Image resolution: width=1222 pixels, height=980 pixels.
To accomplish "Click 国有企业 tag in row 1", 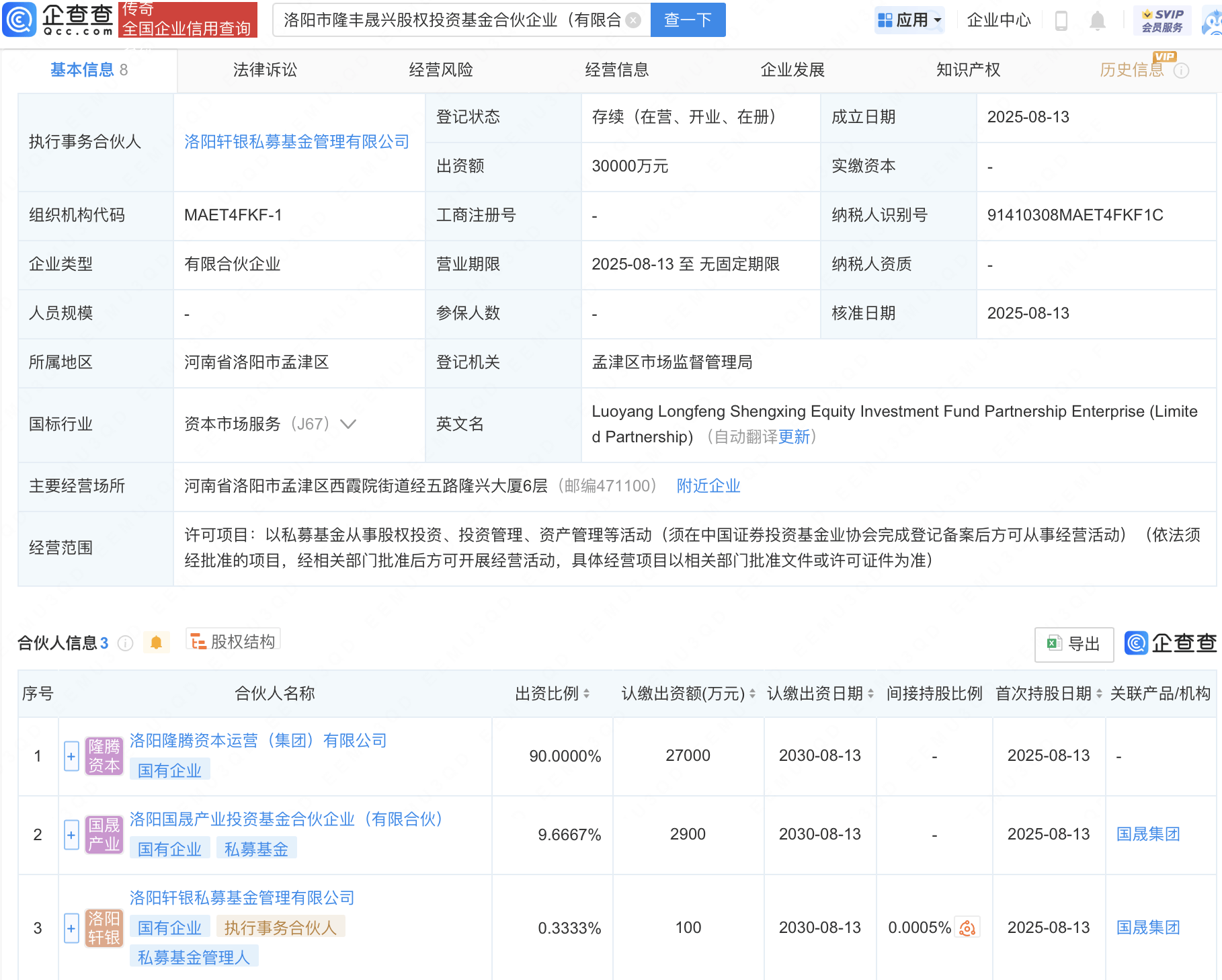I will [x=170, y=770].
